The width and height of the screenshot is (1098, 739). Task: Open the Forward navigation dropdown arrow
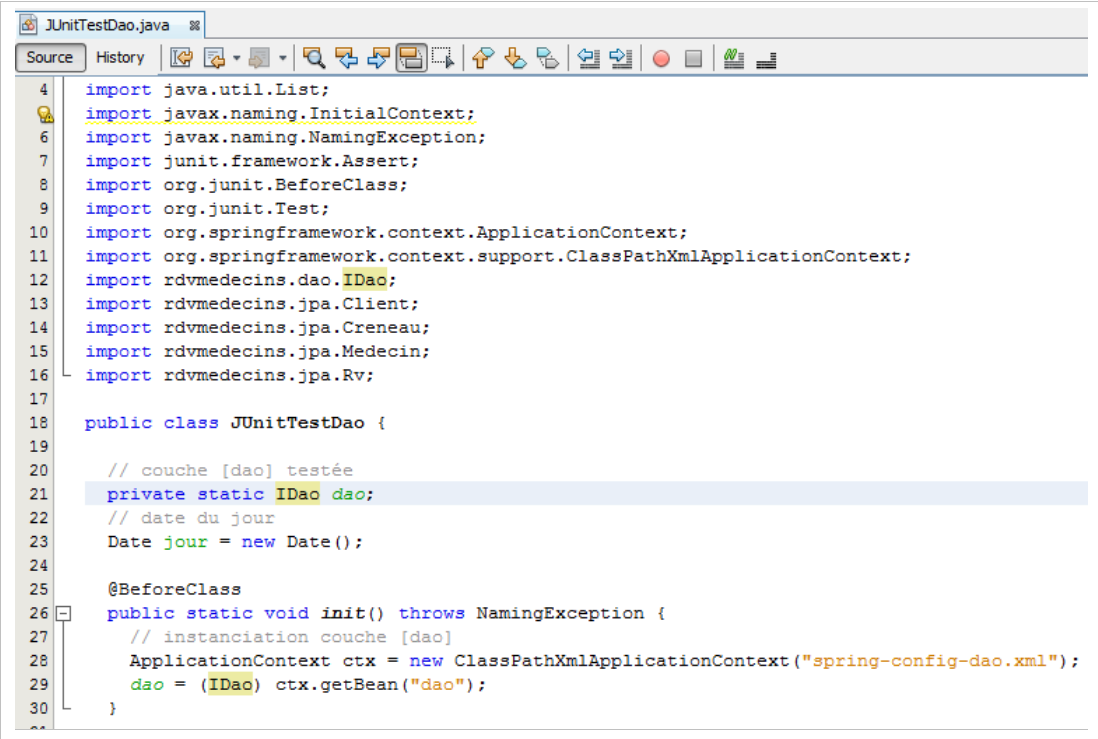[x=283, y=59]
